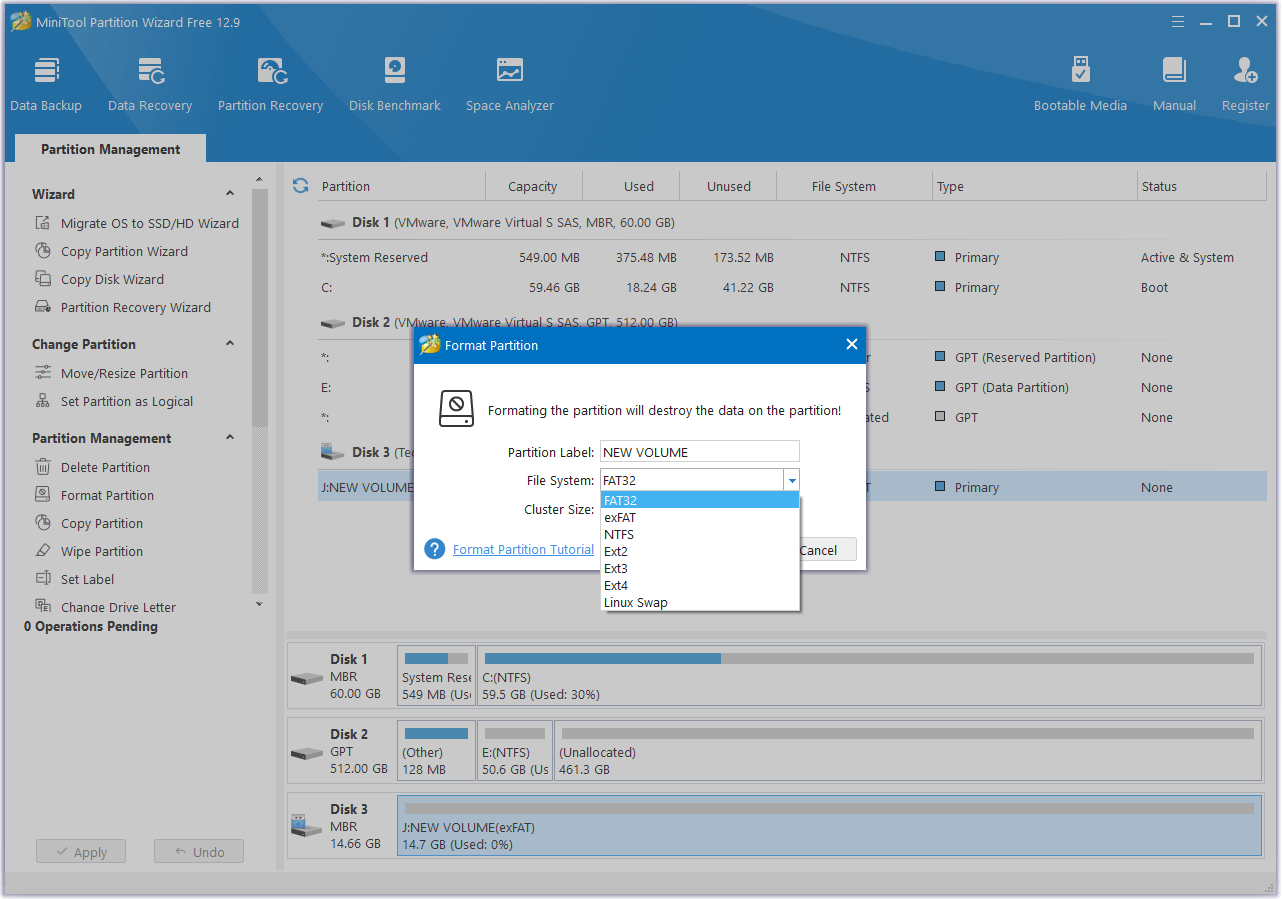The image size is (1282, 899).
Task: Switch to Partition Management tab
Action: pyautogui.click(x=111, y=149)
